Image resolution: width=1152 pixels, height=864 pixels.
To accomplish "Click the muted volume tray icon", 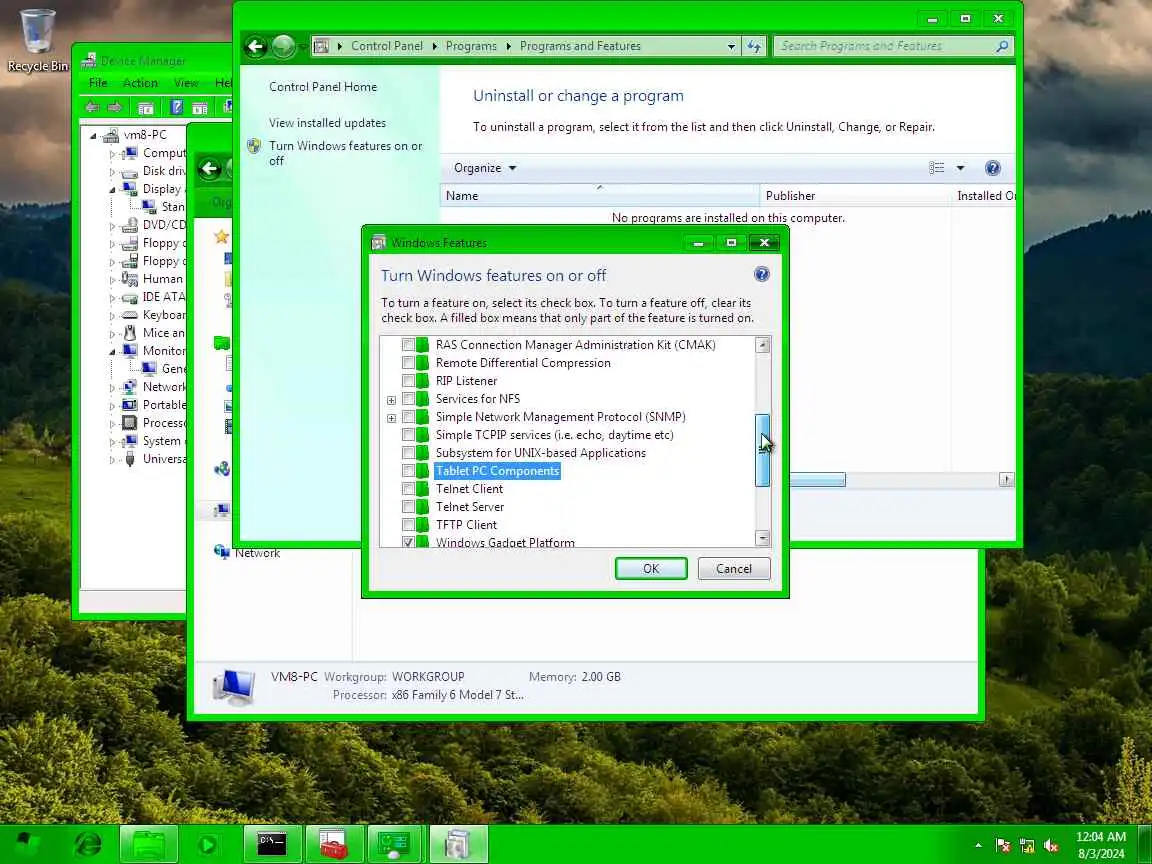I will pos(1051,846).
